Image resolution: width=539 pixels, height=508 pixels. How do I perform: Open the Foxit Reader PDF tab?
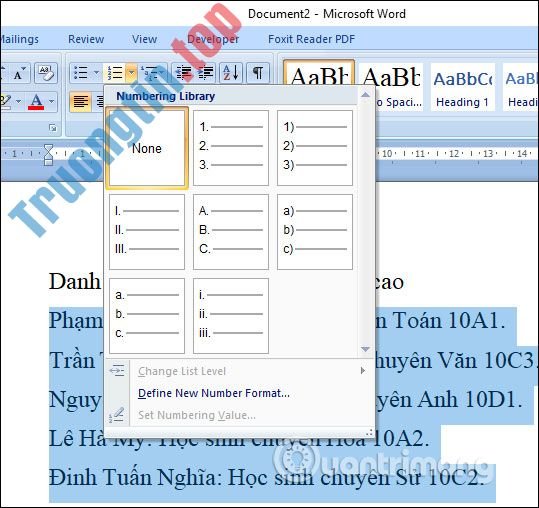coord(311,39)
